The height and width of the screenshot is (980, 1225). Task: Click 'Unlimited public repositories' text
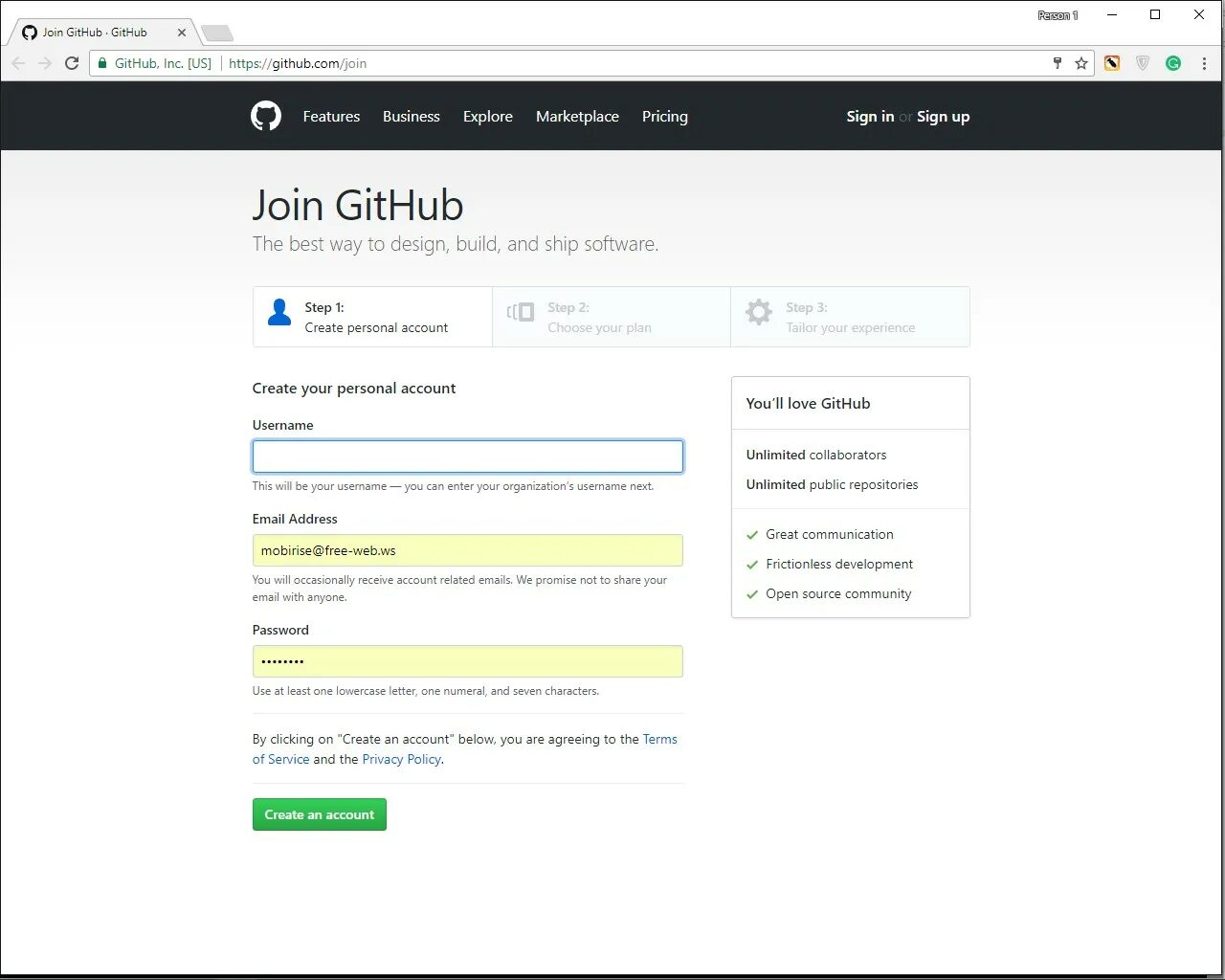click(832, 484)
